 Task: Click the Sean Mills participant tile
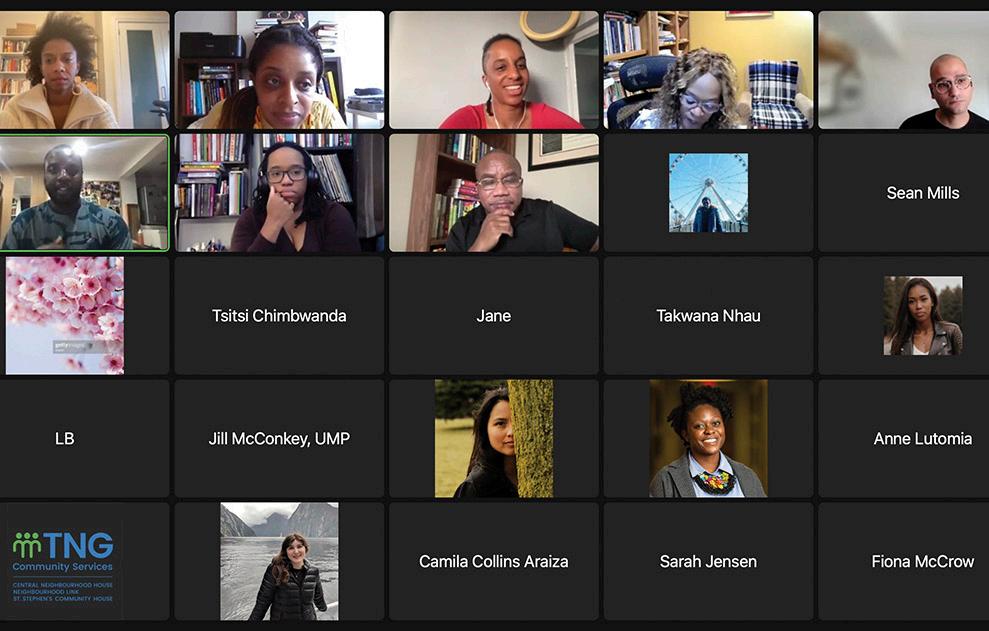coord(903,192)
